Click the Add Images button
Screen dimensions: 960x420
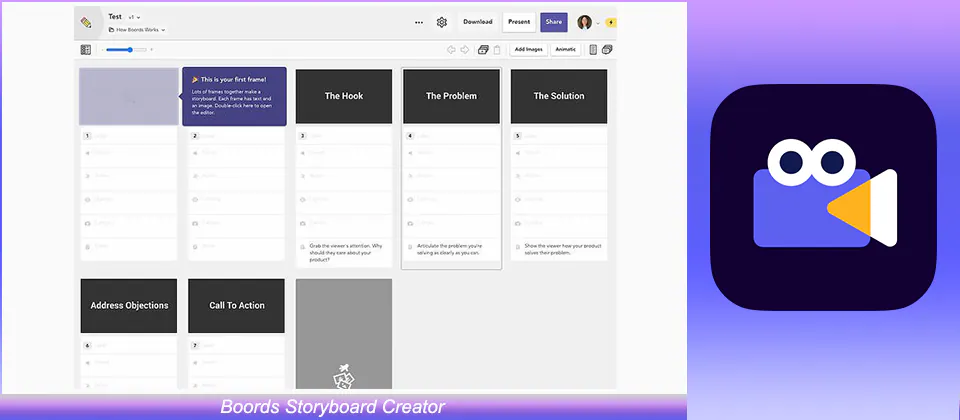point(528,50)
